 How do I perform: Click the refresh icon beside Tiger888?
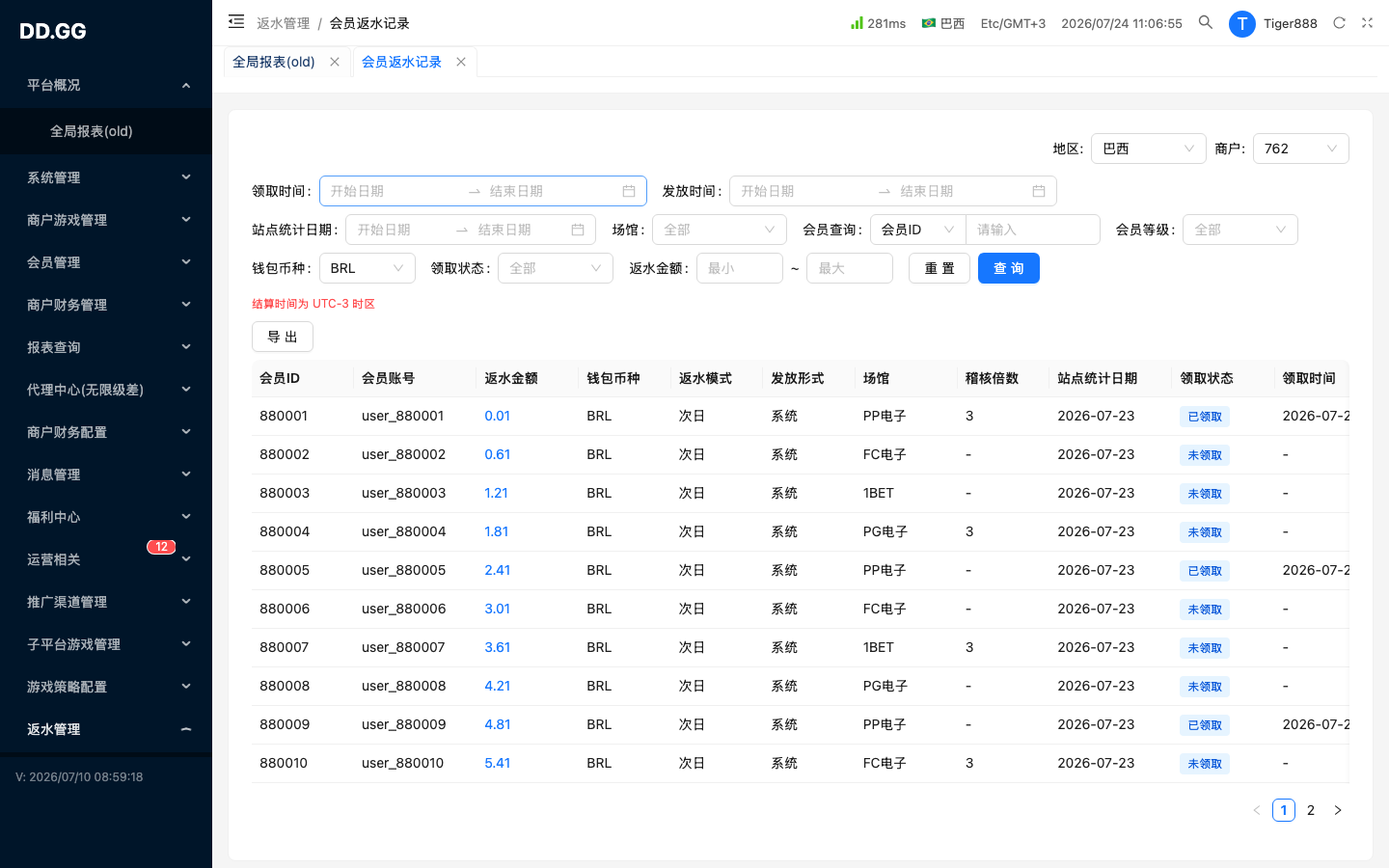(1339, 22)
